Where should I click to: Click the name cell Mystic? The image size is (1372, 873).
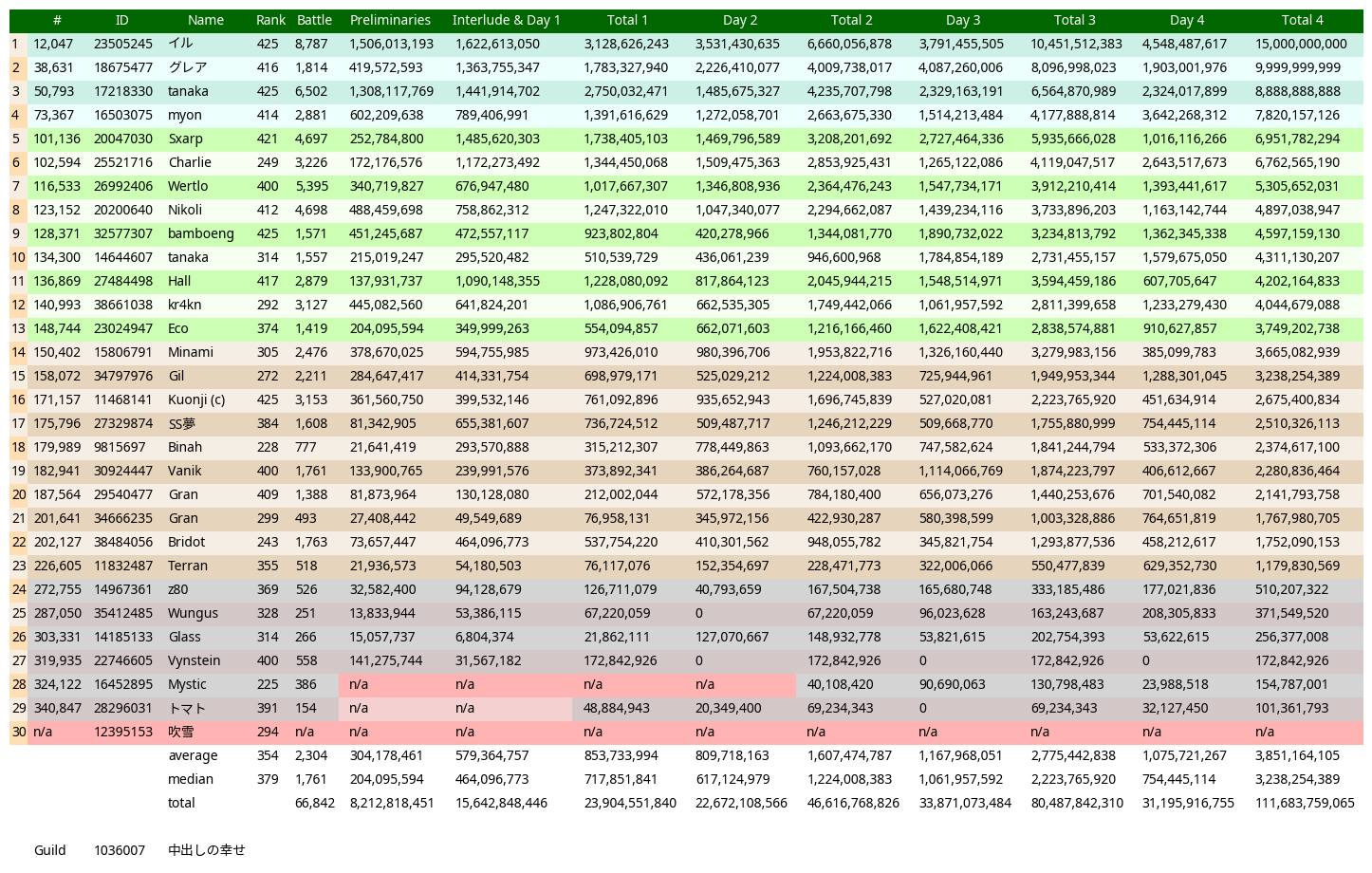pyautogui.click(x=187, y=684)
